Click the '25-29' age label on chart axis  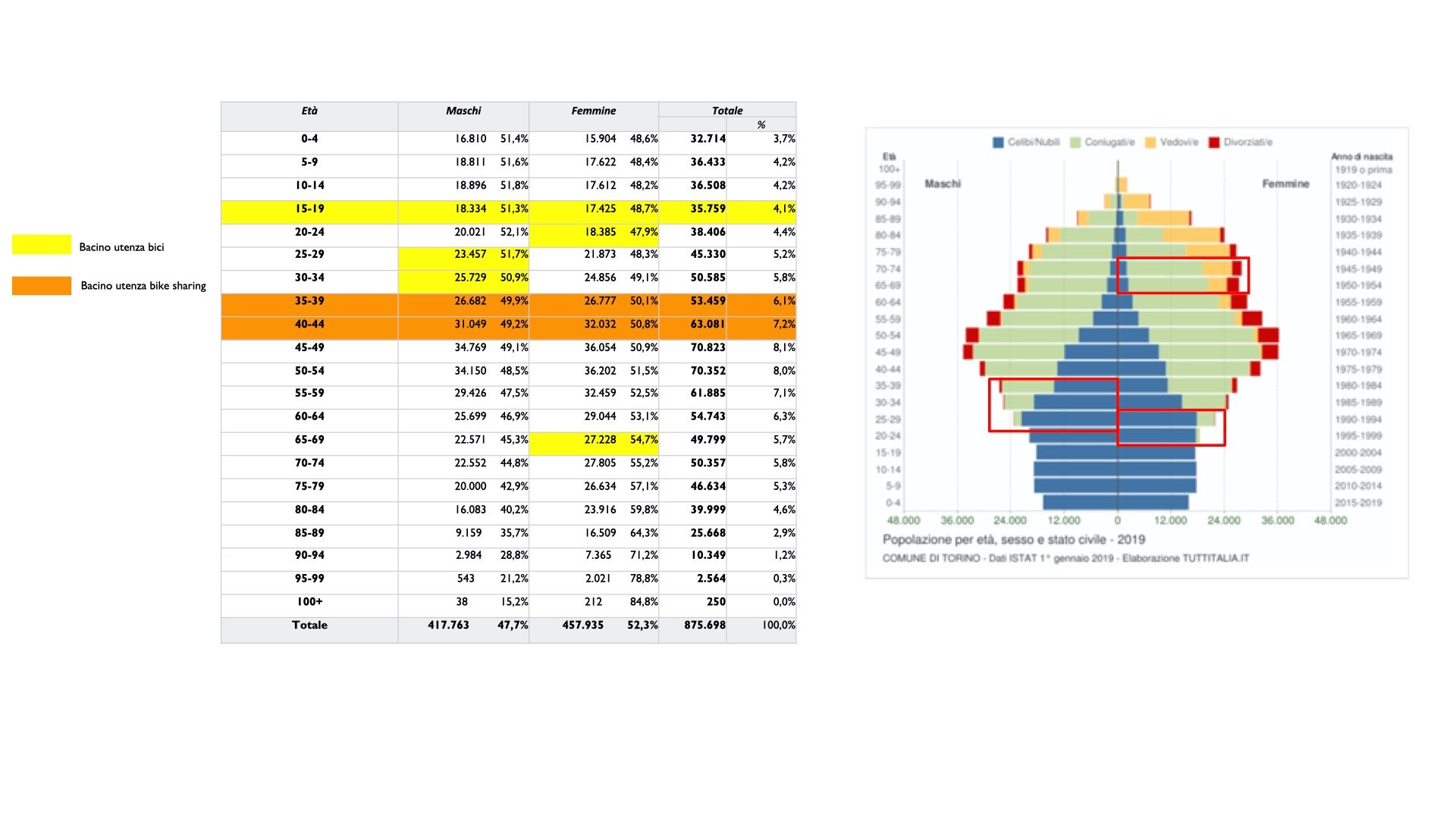tap(888, 419)
